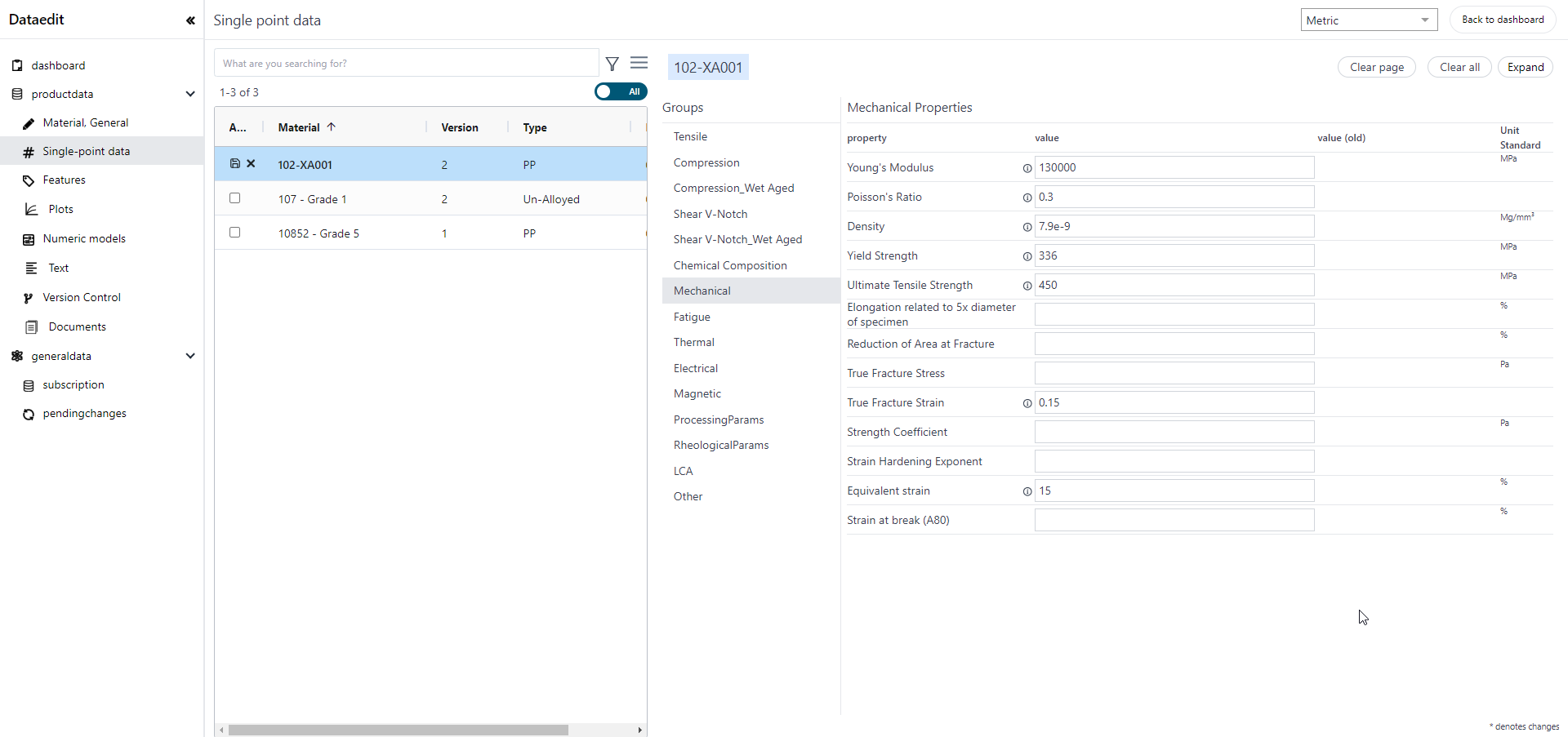The width and height of the screenshot is (1568, 737).
Task: Sort by the Material column header
Action: pyautogui.click(x=299, y=127)
